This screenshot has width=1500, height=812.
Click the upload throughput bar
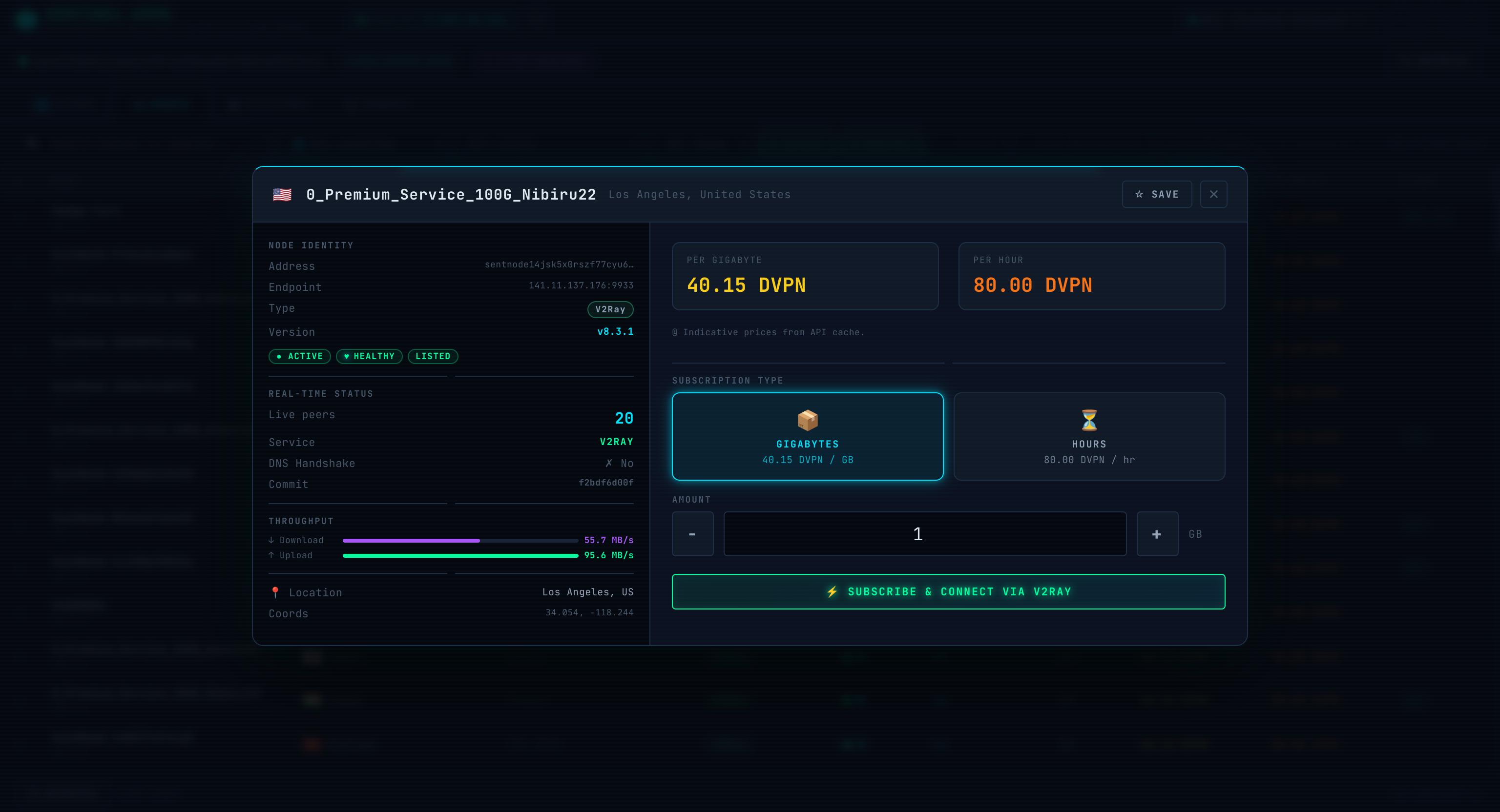click(x=460, y=556)
